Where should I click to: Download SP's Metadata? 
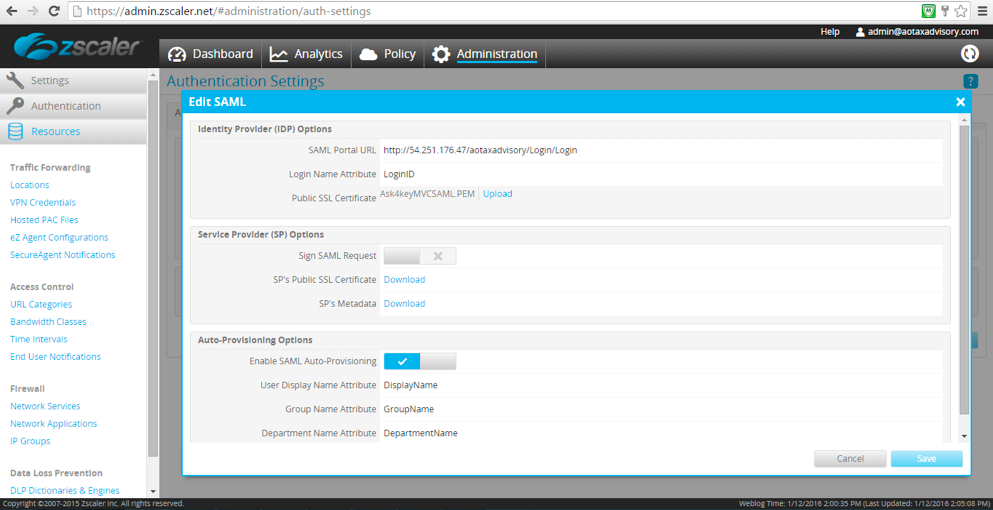click(x=404, y=303)
